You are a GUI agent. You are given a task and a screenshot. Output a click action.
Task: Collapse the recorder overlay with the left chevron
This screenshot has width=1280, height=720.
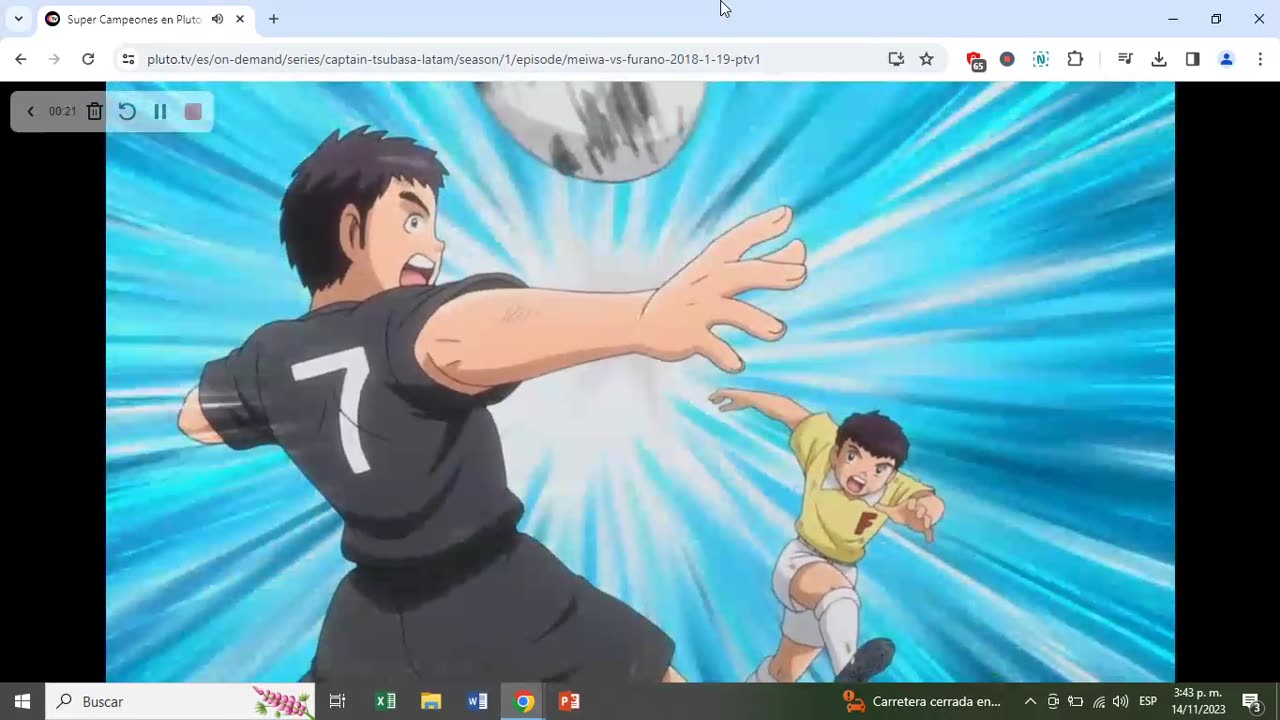30,111
